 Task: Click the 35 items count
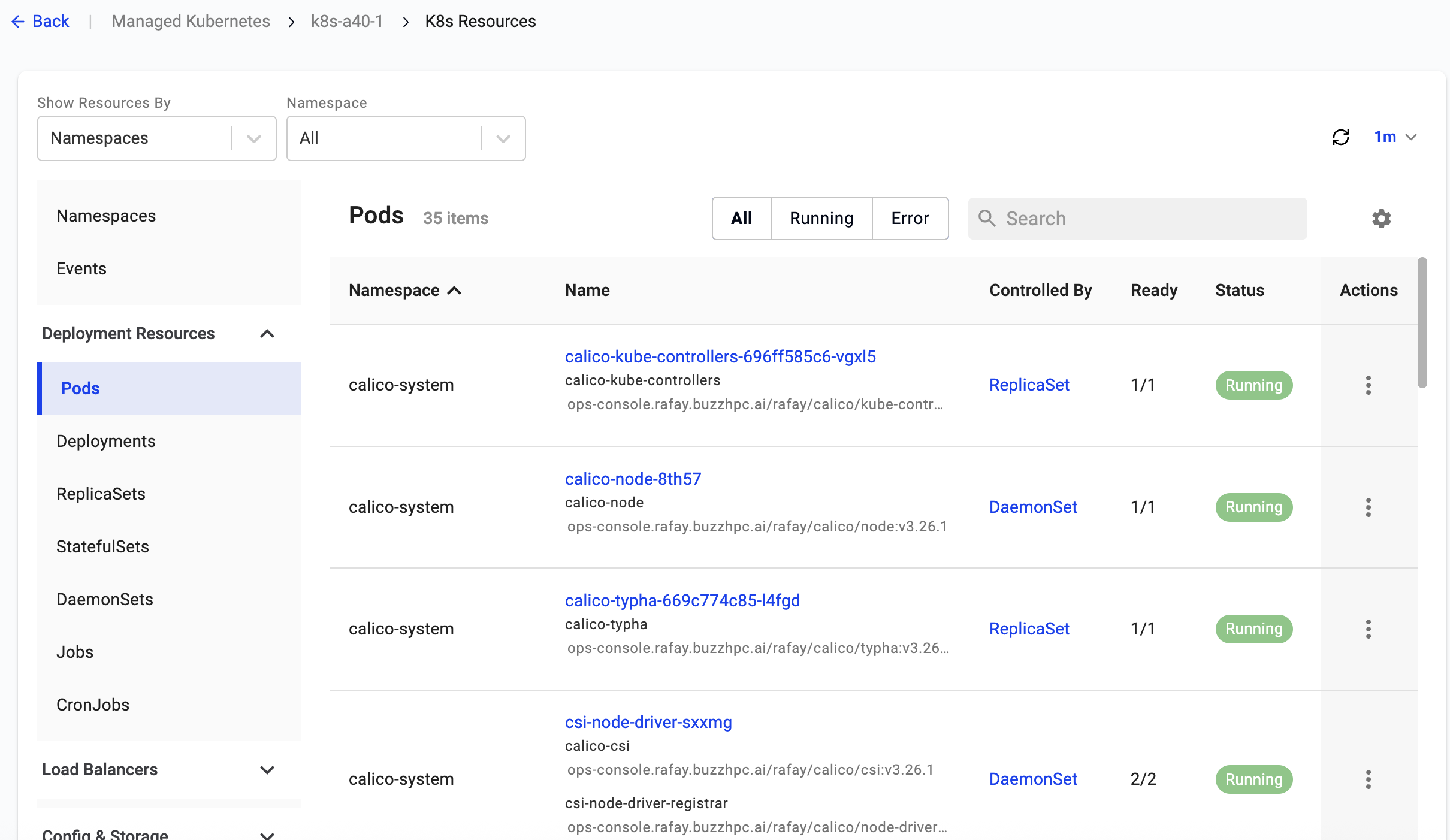(455, 218)
